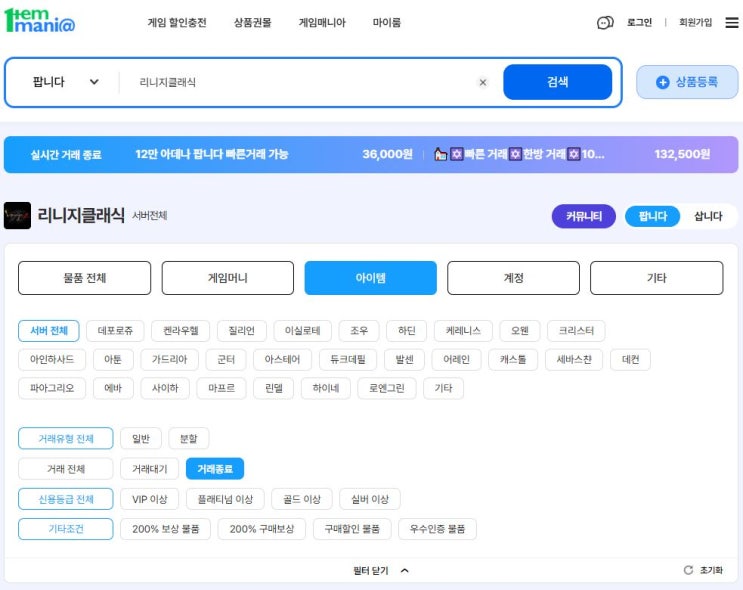Viewport: 743px width, 590px height.
Task: Filter by VIP 이상 credit grade
Action: coord(149,499)
